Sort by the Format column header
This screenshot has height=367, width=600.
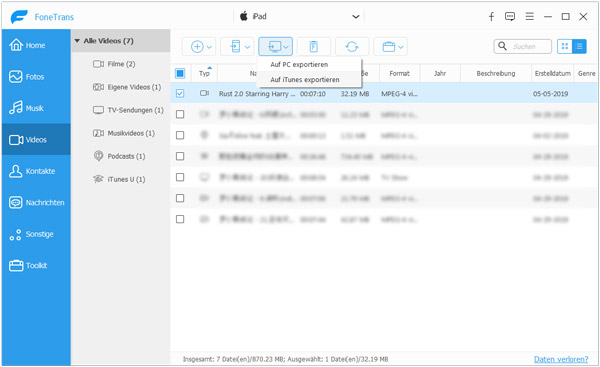pos(399,73)
